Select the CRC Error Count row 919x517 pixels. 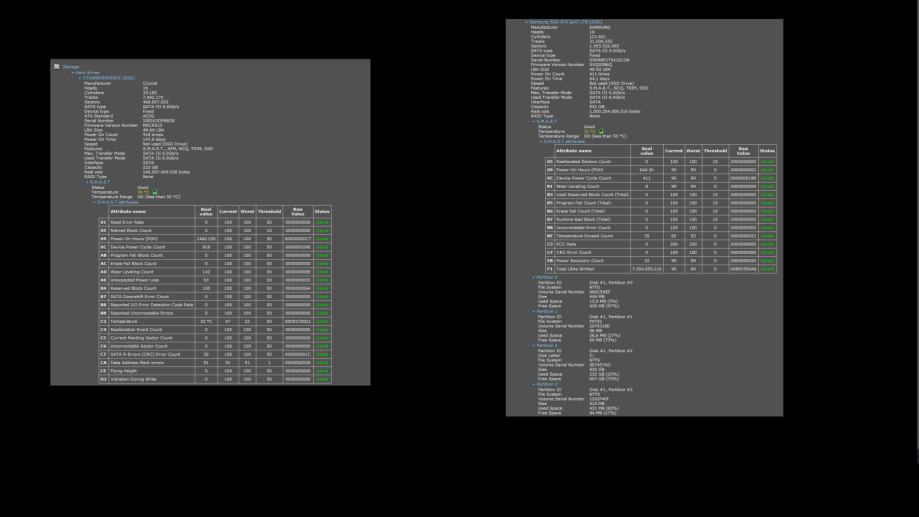point(661,252)
